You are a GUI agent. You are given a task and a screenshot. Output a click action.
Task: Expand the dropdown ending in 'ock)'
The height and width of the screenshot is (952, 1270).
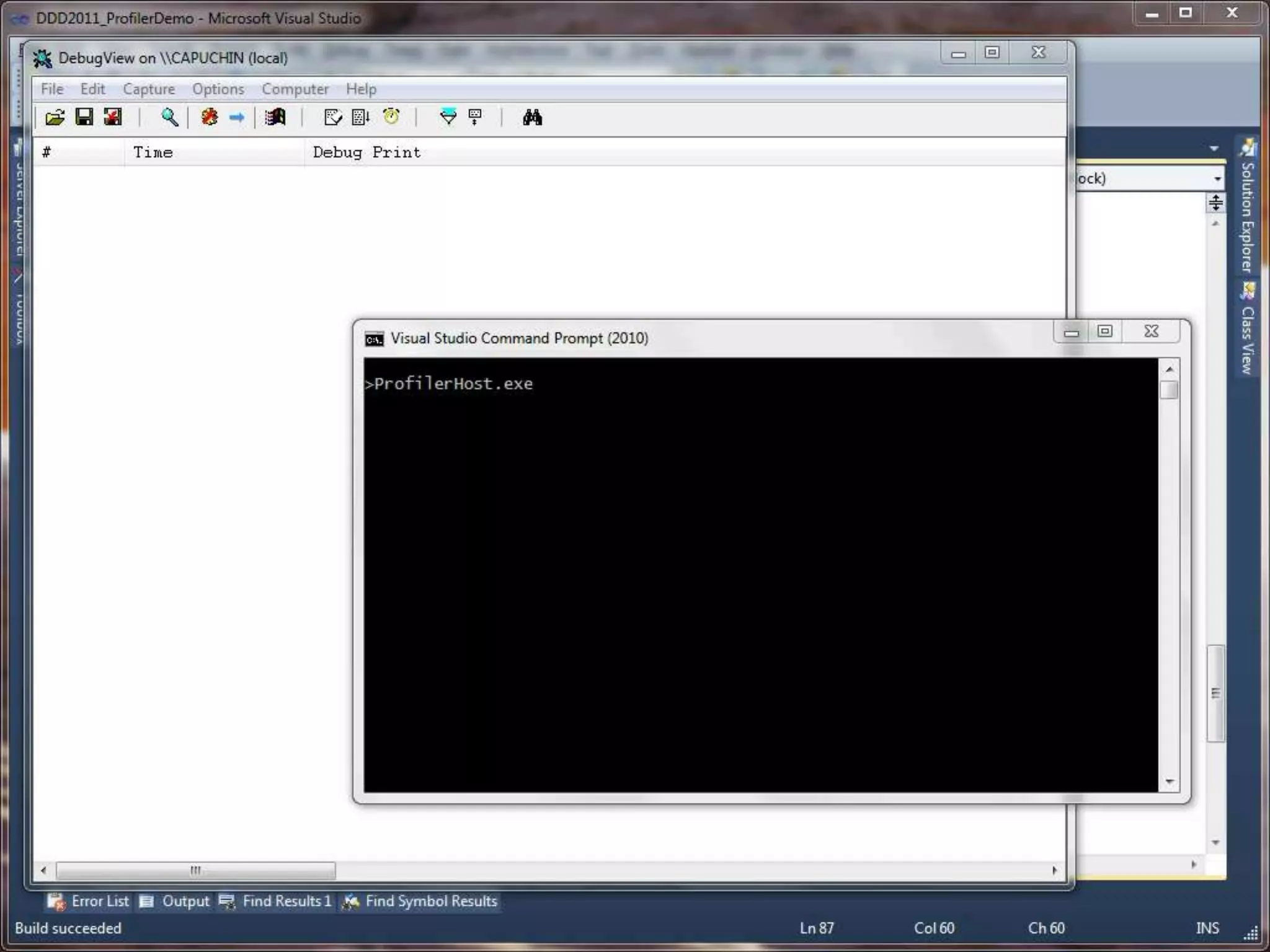click(1217, 179)
